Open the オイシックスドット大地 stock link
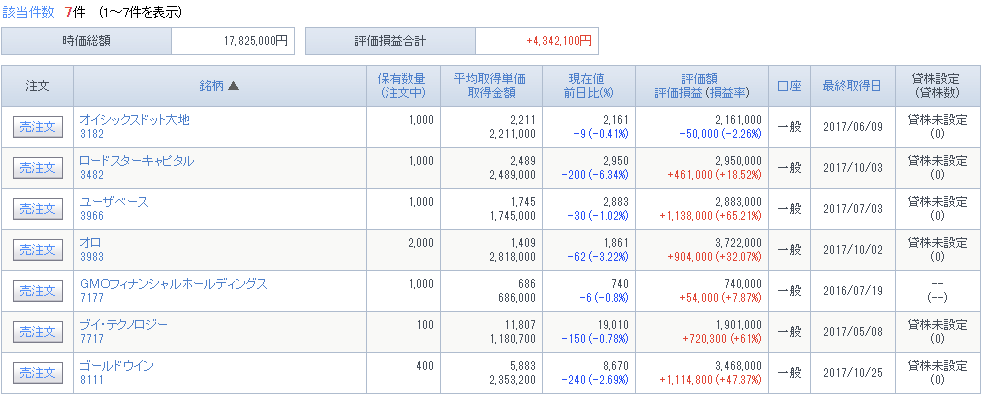The image size is (988, 400). 134,120
